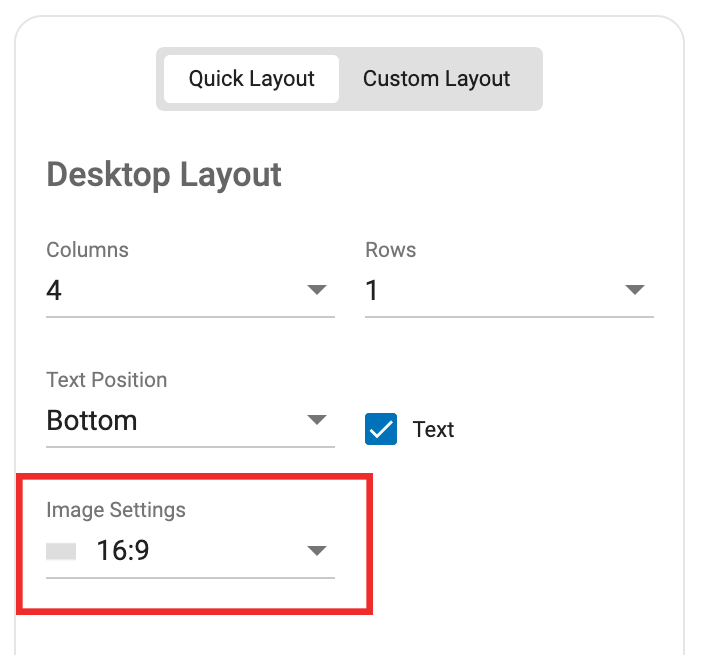Click the Desktop Layout heading

pos(164,176)
